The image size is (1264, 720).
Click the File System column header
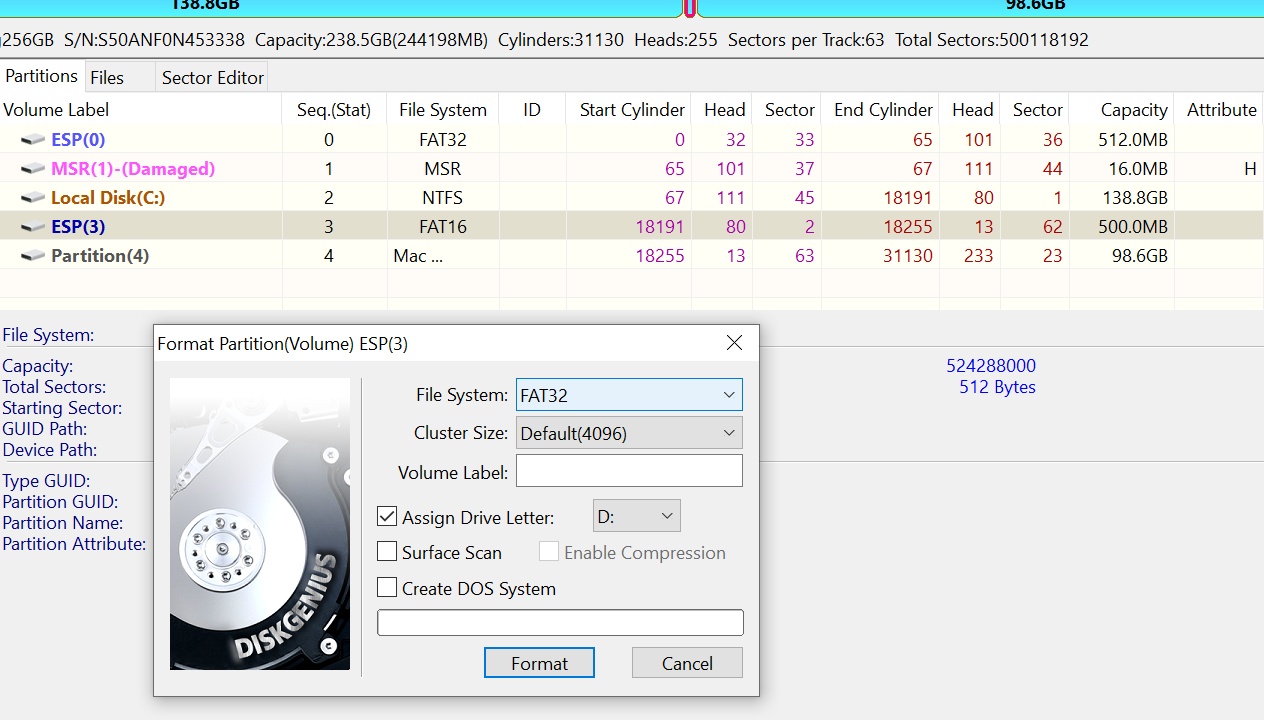click(x=443, y=110)
